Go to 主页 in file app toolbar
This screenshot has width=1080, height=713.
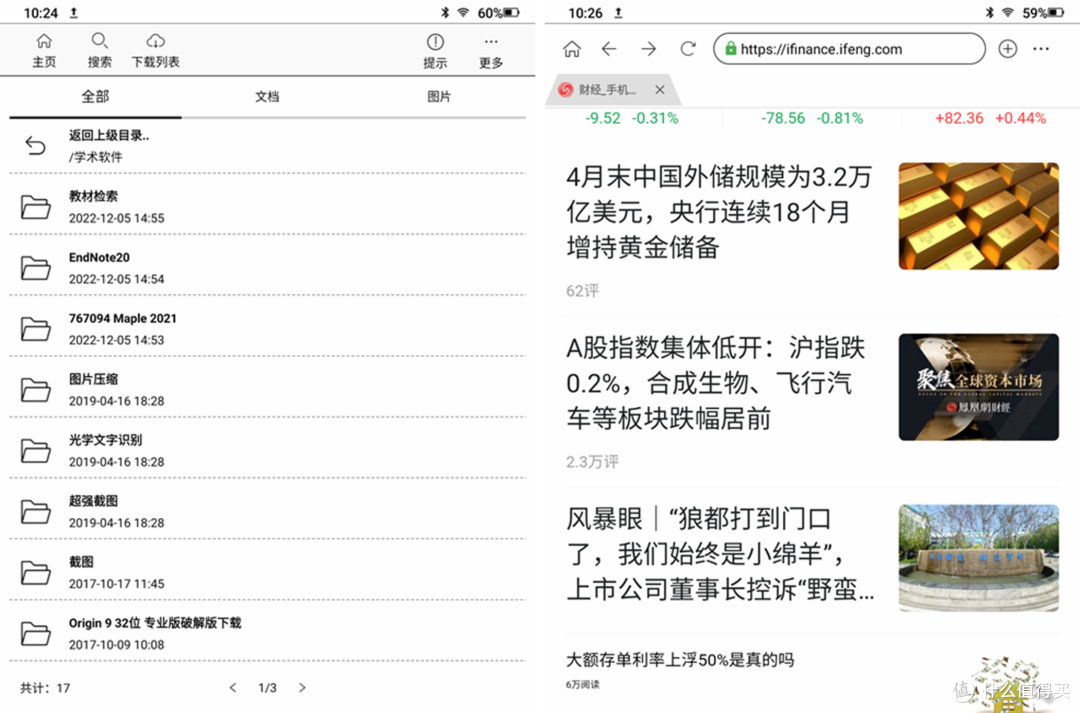click(44, 50)
